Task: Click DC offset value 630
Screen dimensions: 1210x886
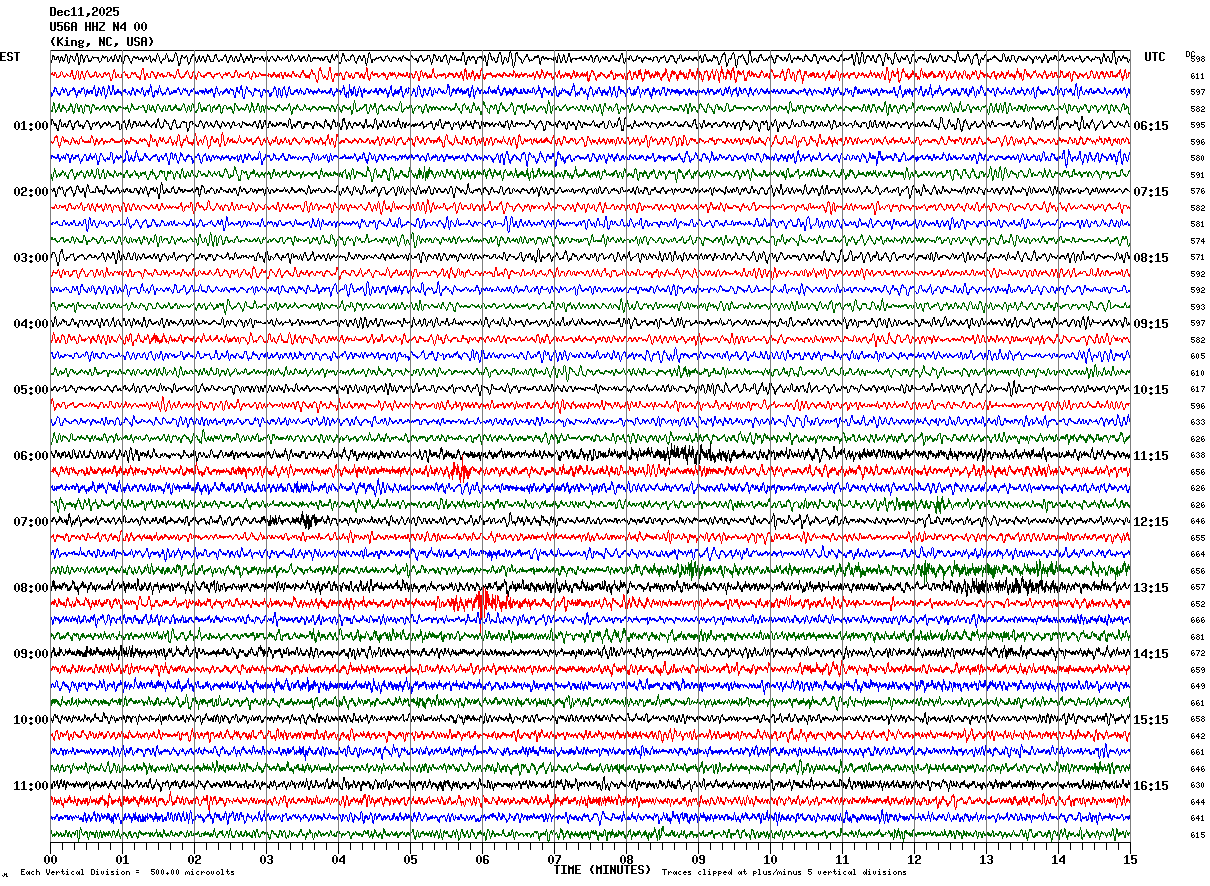Action: click(1197, 786)
